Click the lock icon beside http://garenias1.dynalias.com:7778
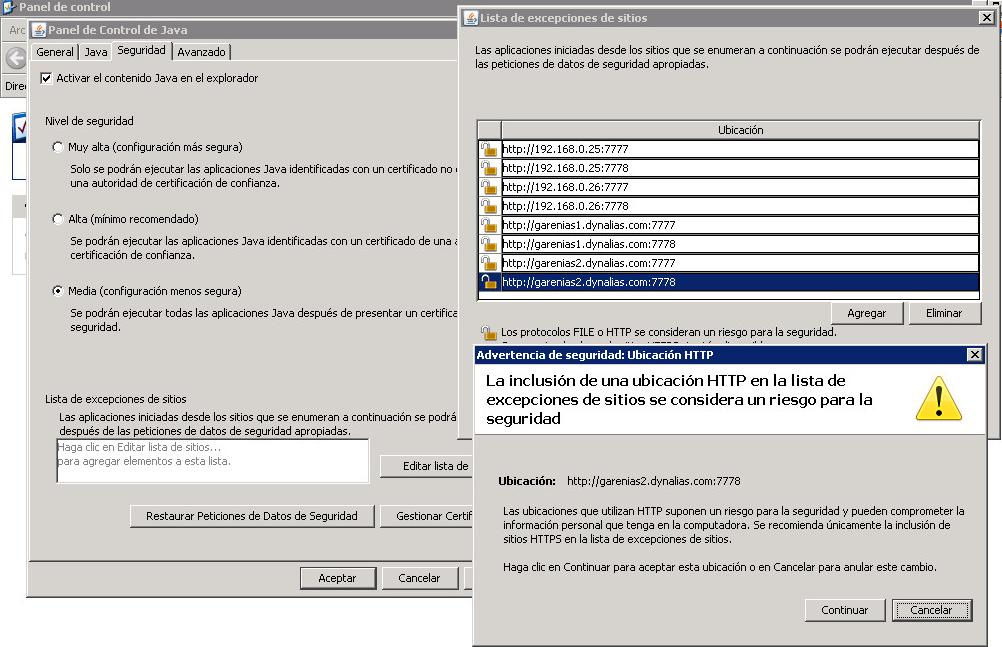 pos(489,244)
